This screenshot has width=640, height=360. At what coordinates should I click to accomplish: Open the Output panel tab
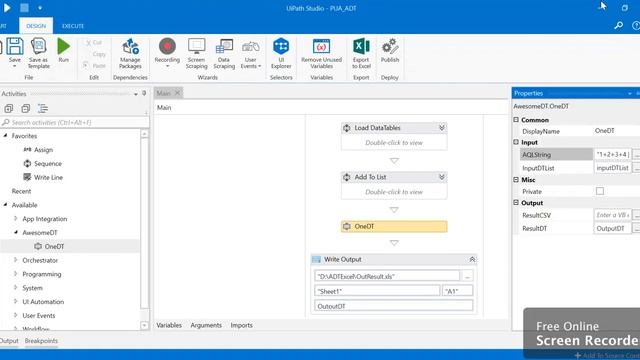click(x=9, y=341)
